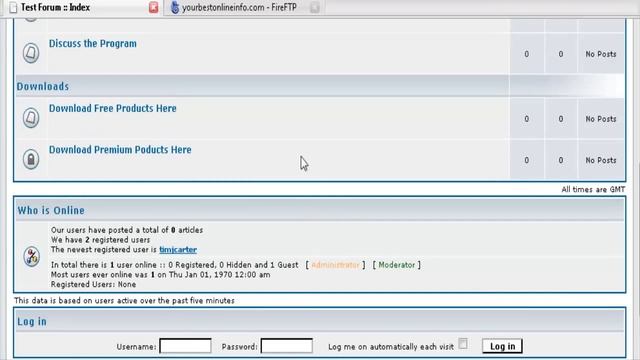640x360 pixels.
Task: Open Download Free Products Here forum
Action: [113, 109]
